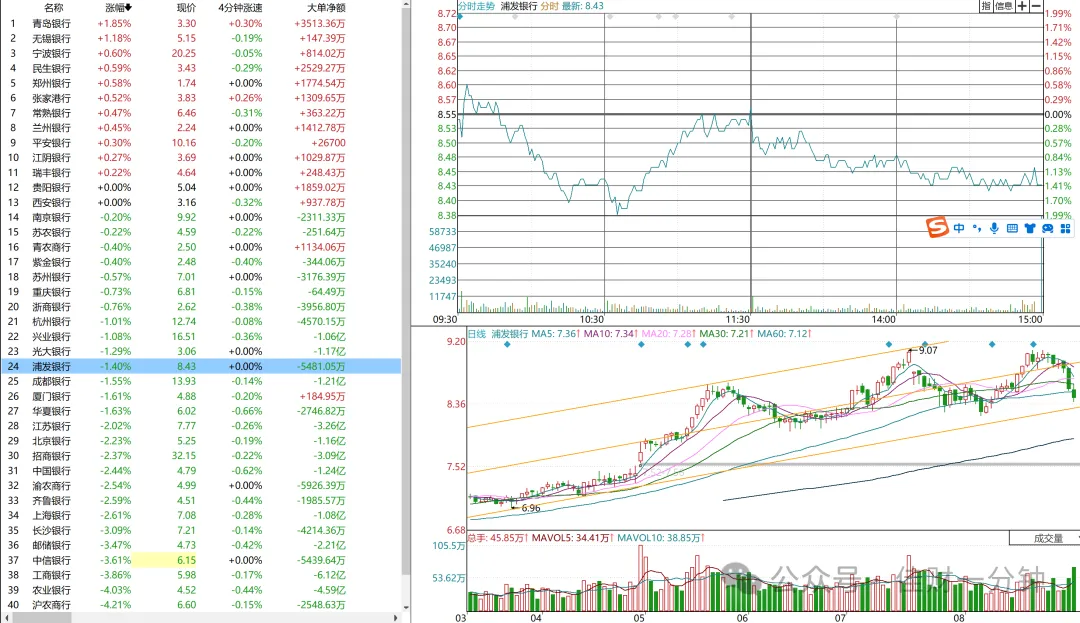The height and width of the screenshot is (623, 1080).
Task: Click the plus zoom icon on intraday chart
Action: coord(1022,6)
